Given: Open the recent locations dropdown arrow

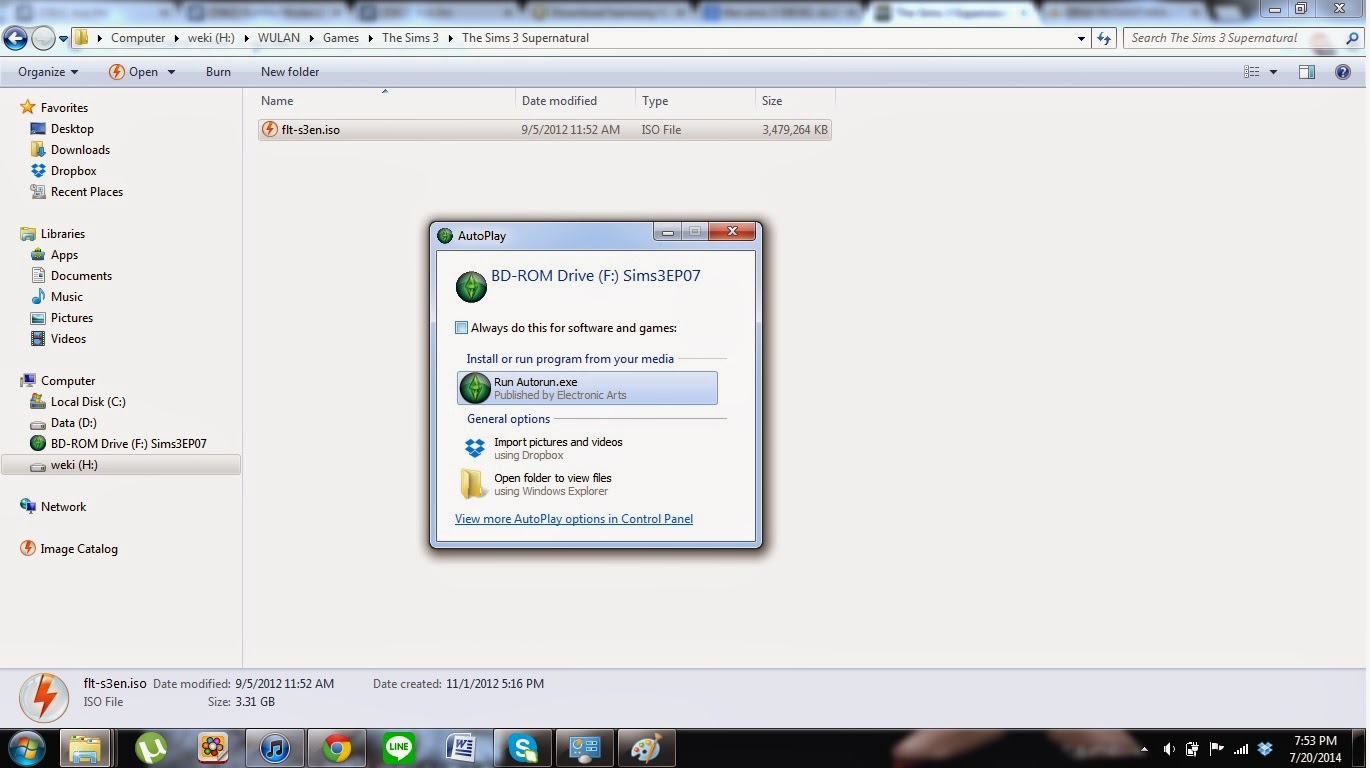Looking at the screenshot, I should 64,39.
